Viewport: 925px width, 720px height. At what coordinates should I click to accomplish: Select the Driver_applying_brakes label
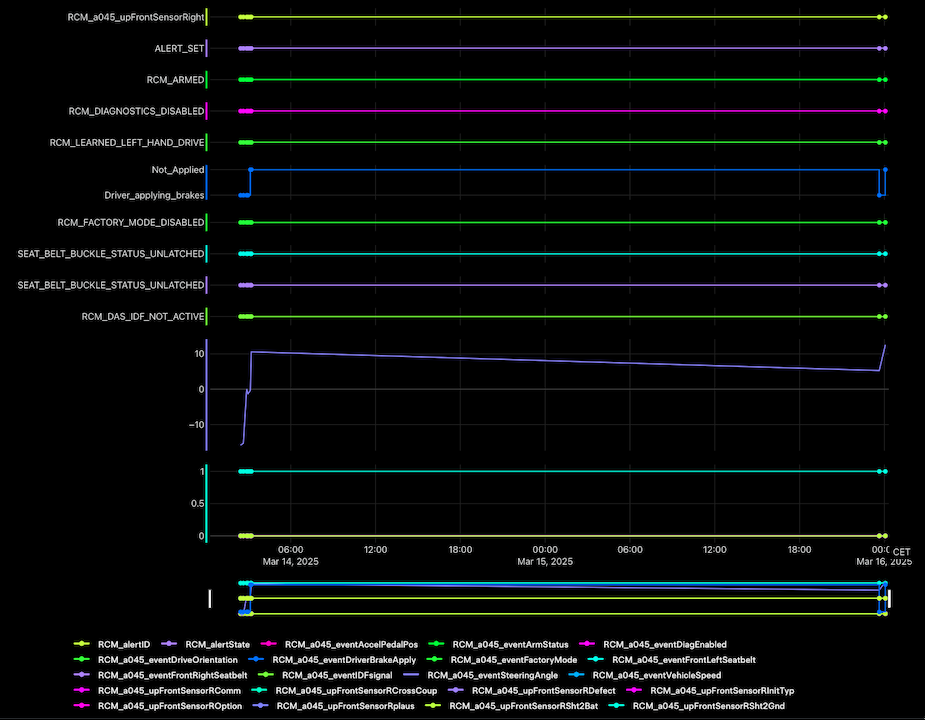tap(155, 195)
